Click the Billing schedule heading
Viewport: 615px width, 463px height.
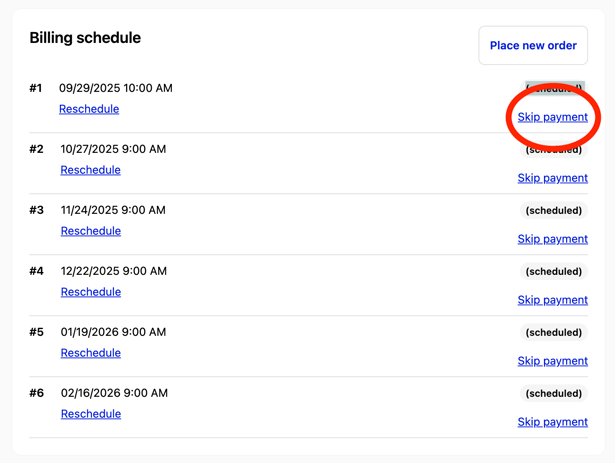[x=85, y=38]
